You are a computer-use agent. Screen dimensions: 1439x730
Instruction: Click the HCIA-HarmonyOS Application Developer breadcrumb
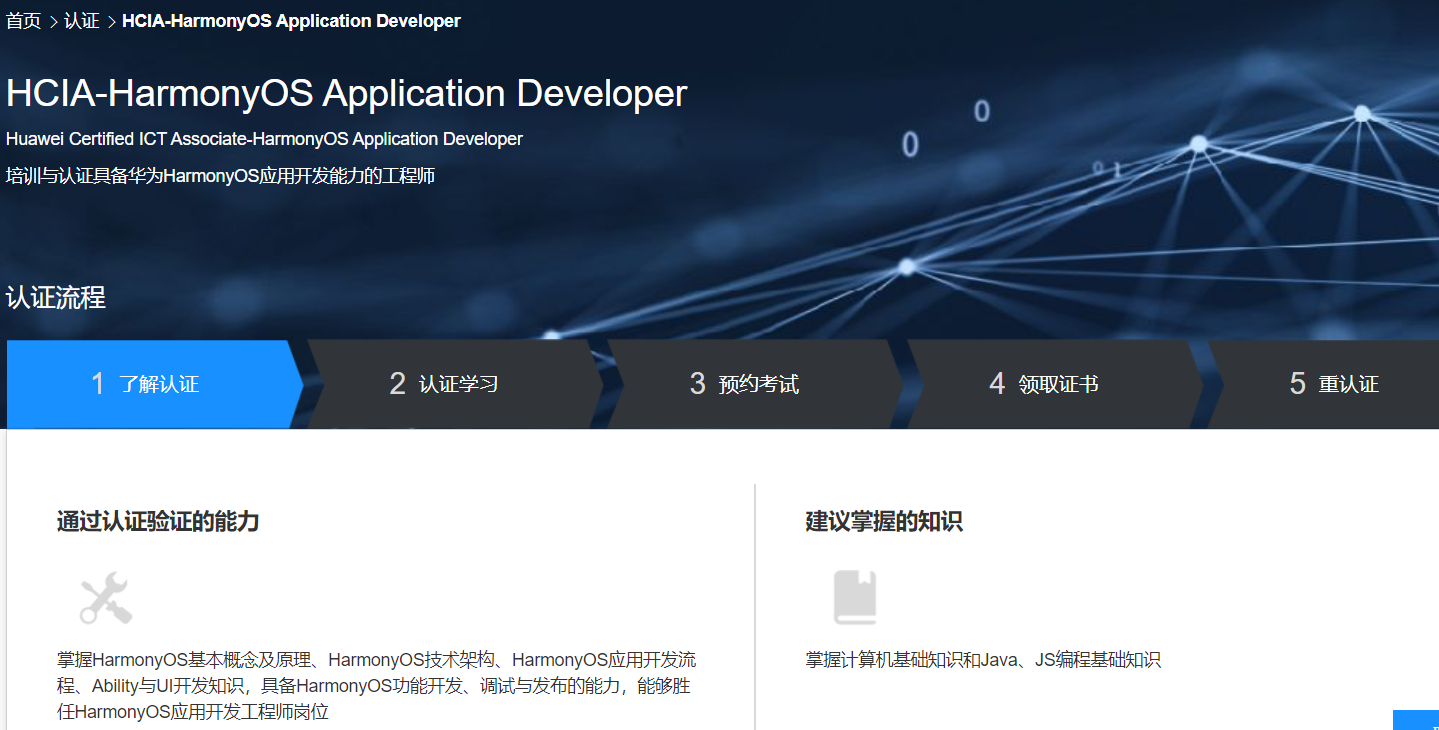[x=291, y=21]
